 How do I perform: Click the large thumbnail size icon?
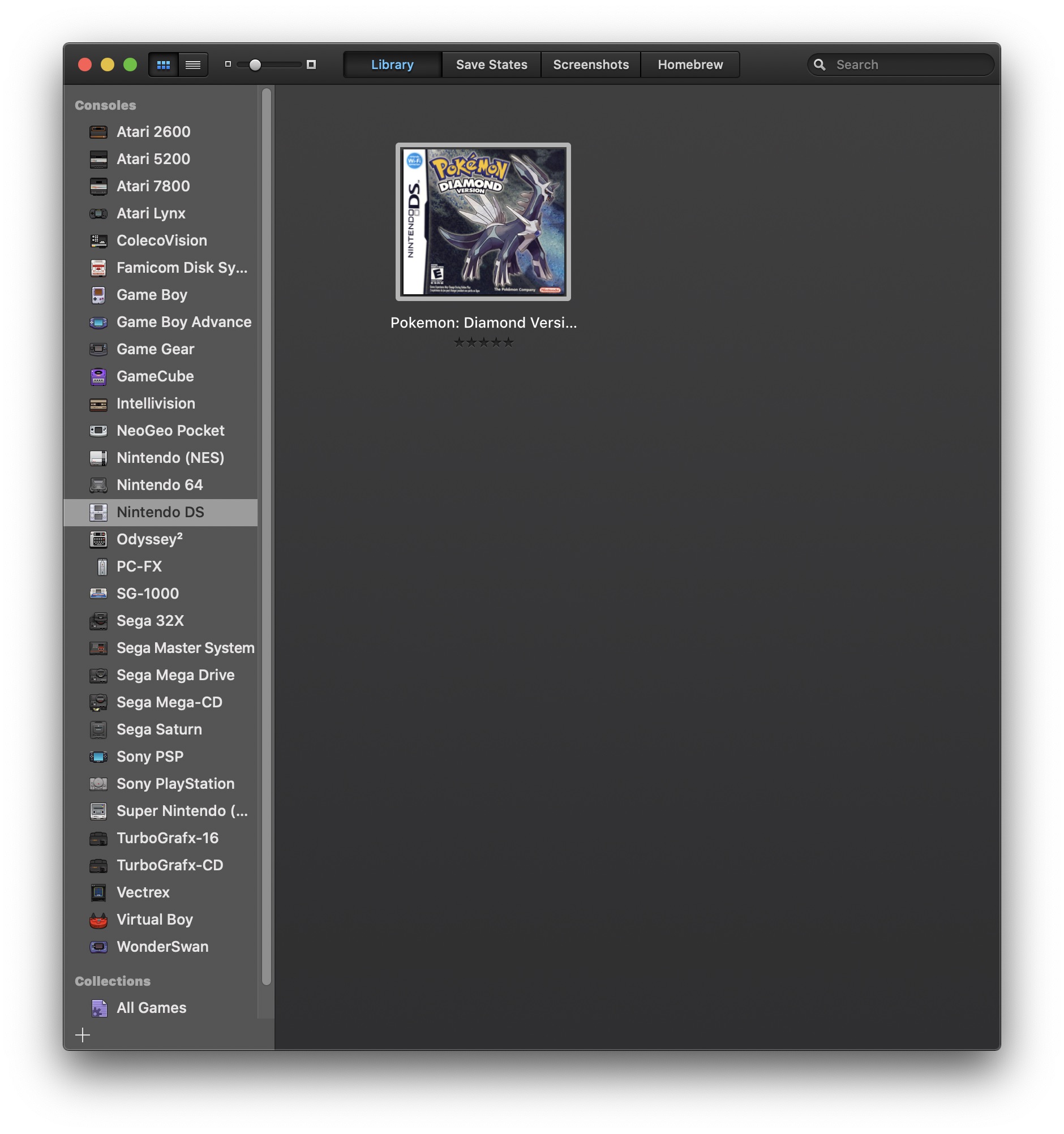311,65
